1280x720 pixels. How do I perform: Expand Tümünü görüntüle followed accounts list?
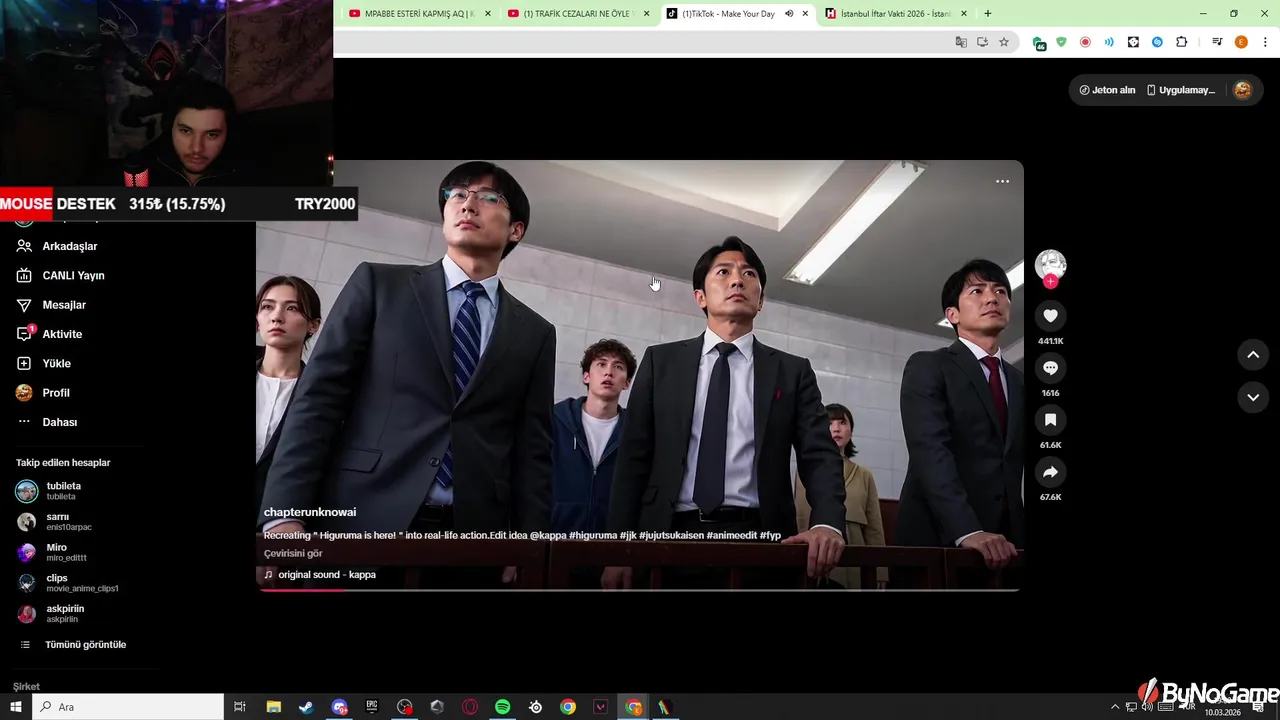[x=85, y=645]
